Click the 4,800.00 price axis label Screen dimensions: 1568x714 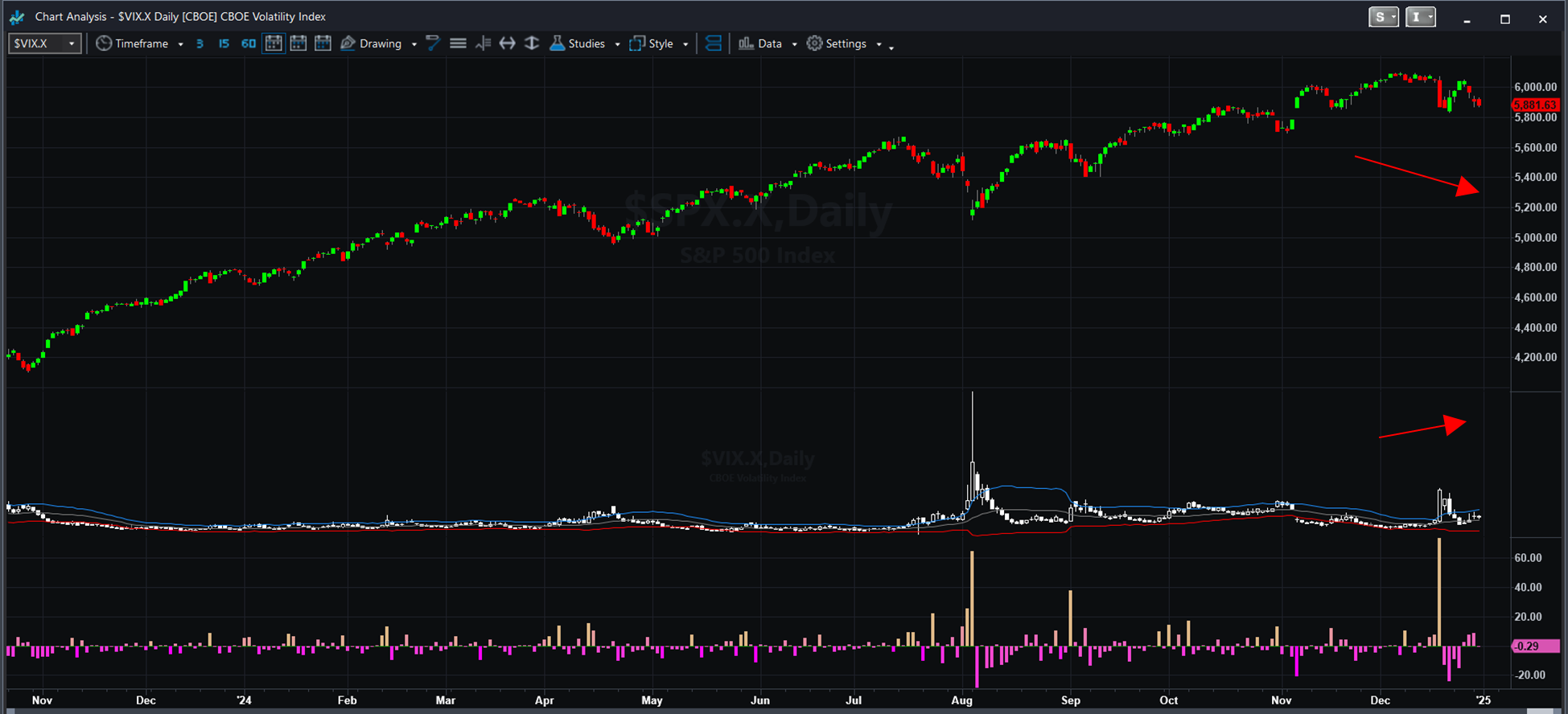1535,267
